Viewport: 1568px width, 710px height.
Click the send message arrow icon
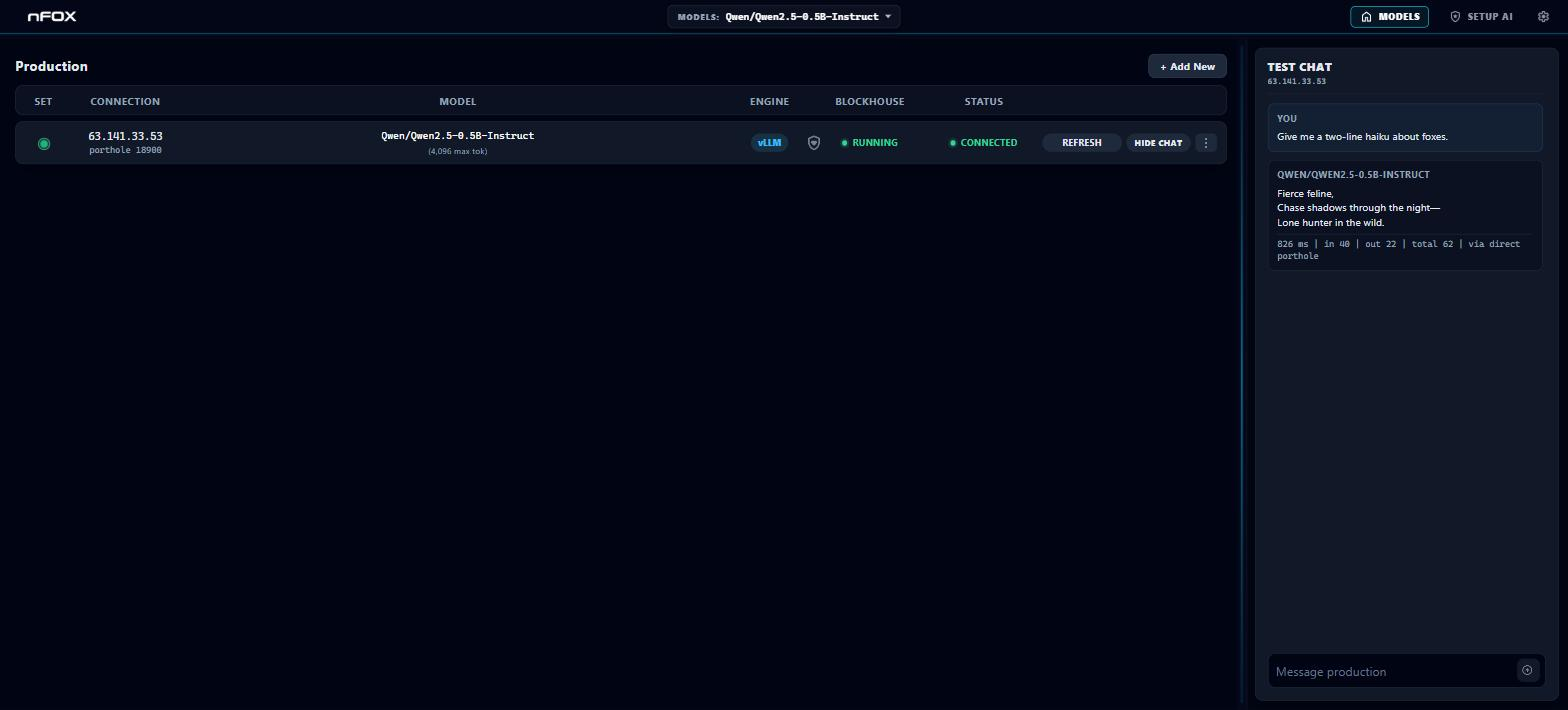point(1527,671)
